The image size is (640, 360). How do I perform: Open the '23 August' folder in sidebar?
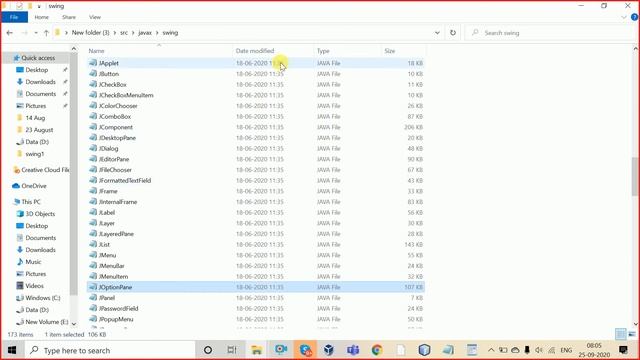click(39, 130)
